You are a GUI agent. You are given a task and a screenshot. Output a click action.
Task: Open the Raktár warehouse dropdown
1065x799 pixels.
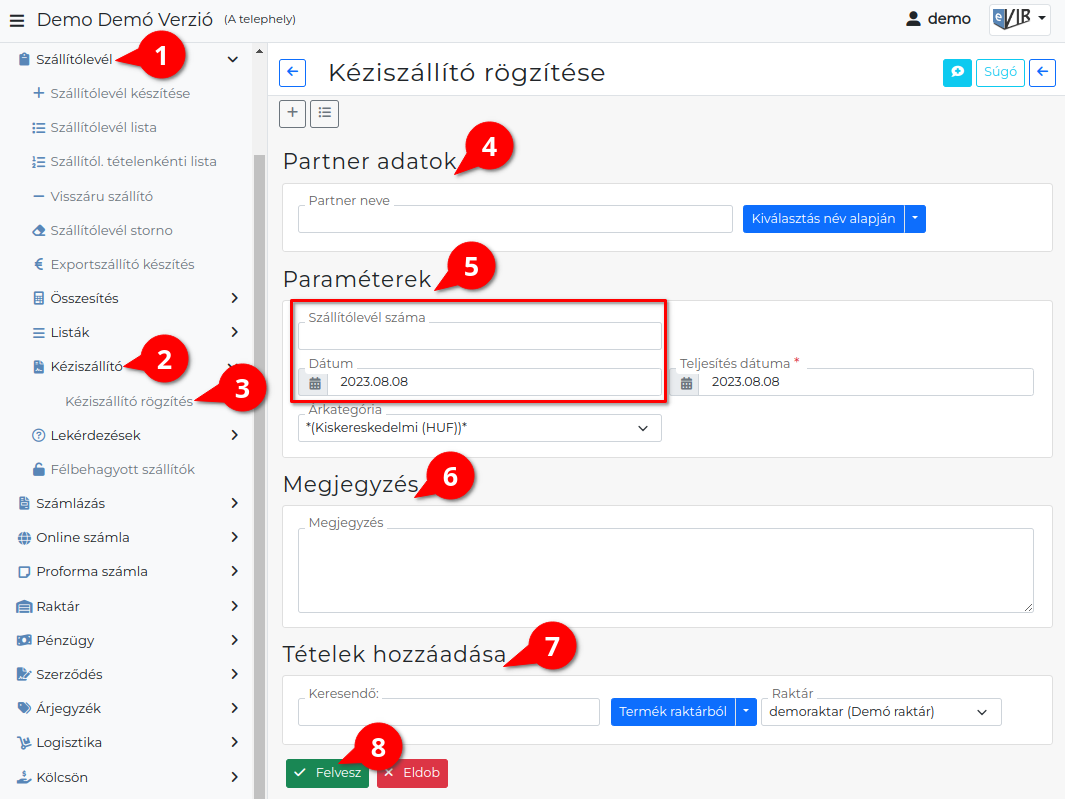click(881, 712)
